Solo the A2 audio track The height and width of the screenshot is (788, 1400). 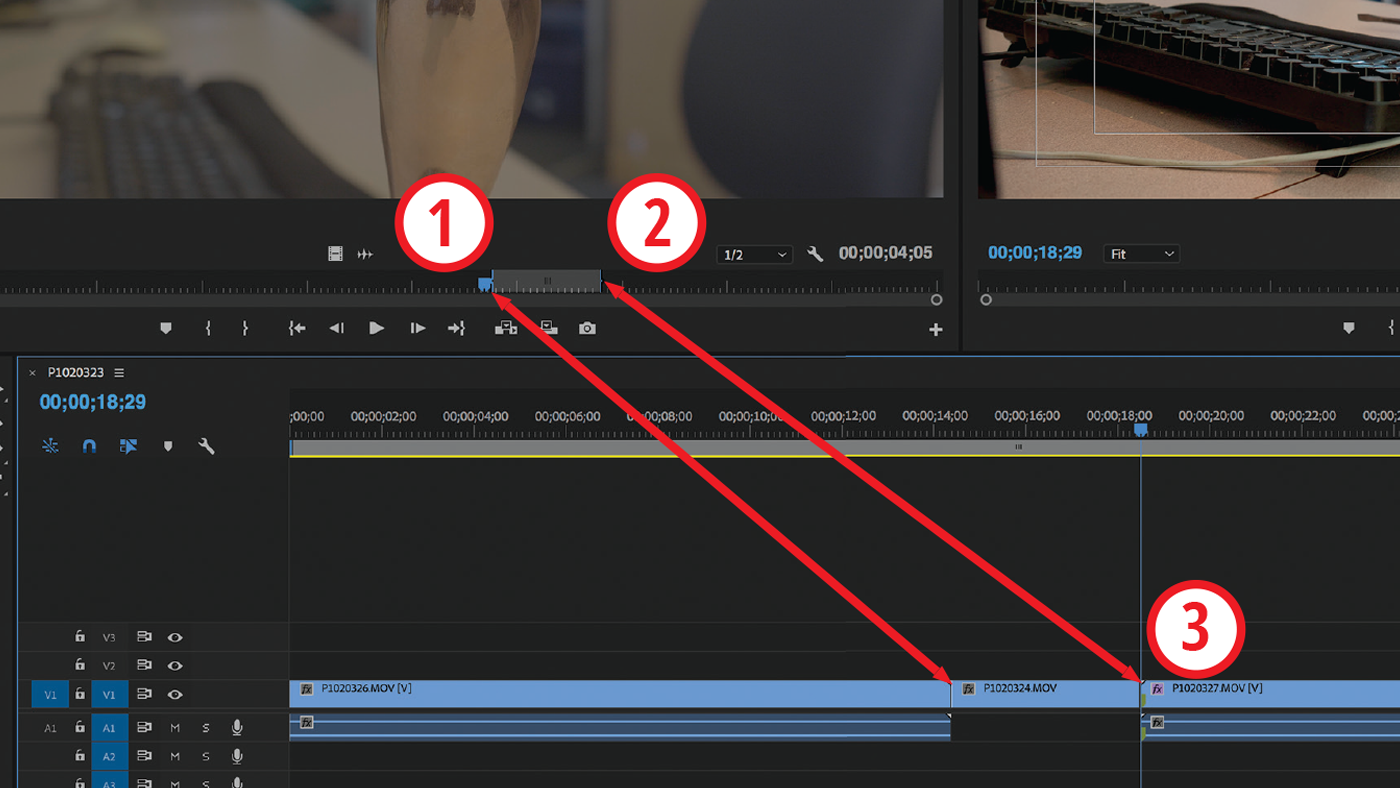(x=205, y=757)
